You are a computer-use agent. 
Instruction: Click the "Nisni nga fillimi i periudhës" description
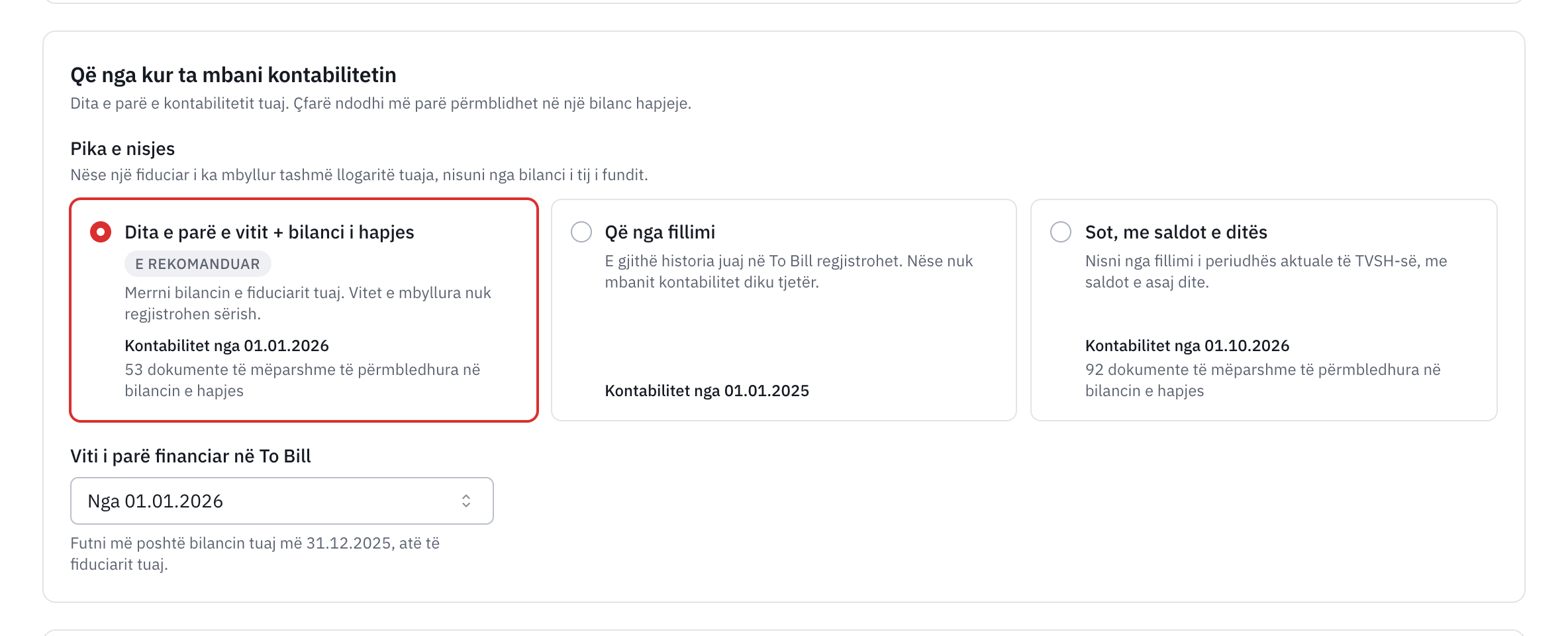pyautogui.click(x=1266, y=272)
